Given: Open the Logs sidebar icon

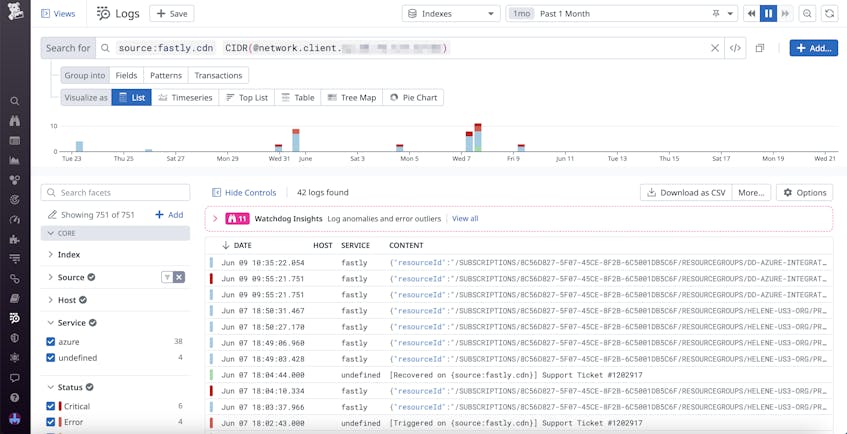Looking at the screenshot, I should 15,318.
